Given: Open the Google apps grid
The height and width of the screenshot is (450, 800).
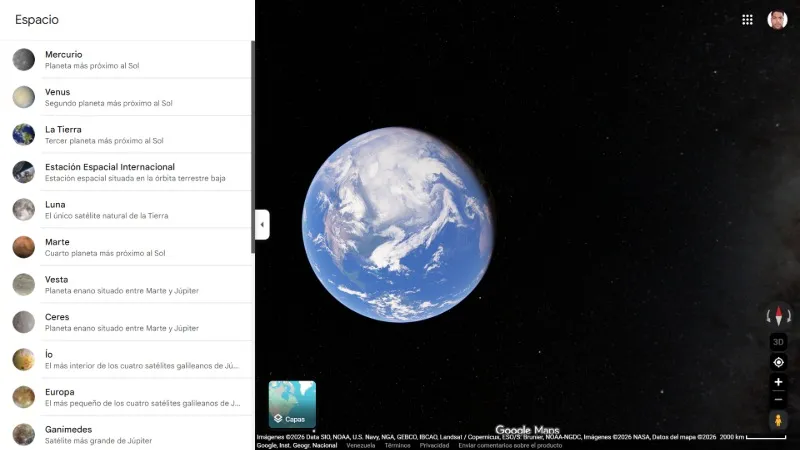Looking at the screenshot, I should click(x=747, y=20).
